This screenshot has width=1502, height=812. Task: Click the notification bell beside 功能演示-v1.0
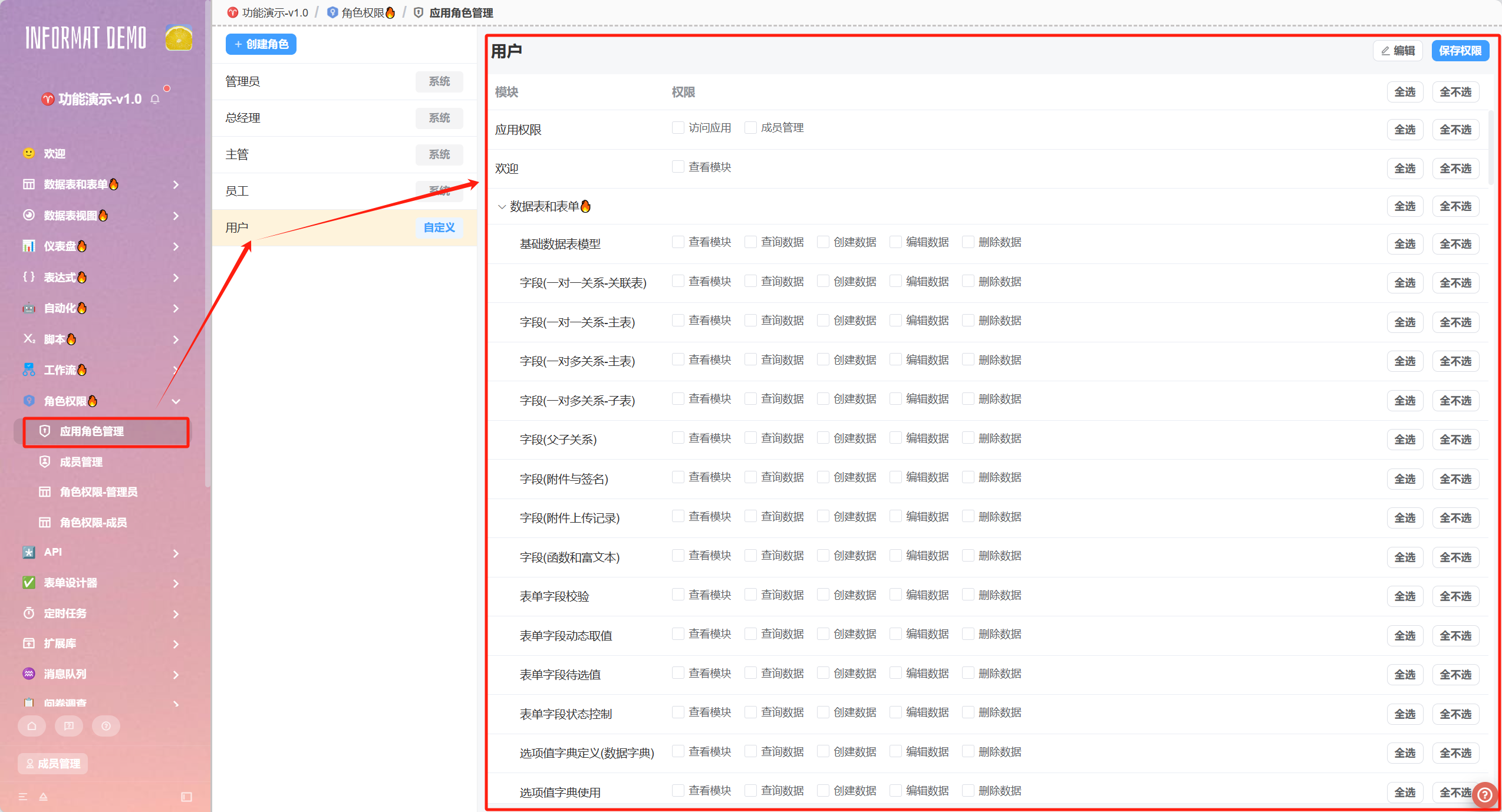pyautogui.click(x=155, y=99)
